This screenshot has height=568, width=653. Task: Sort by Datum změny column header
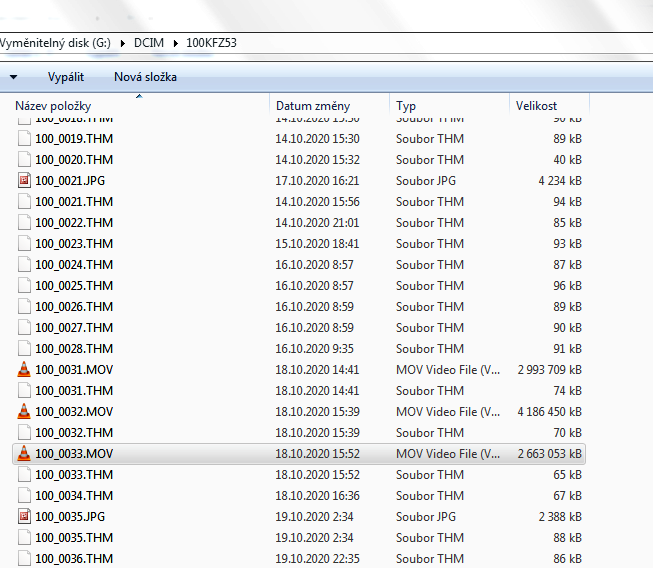click(313, 106)
